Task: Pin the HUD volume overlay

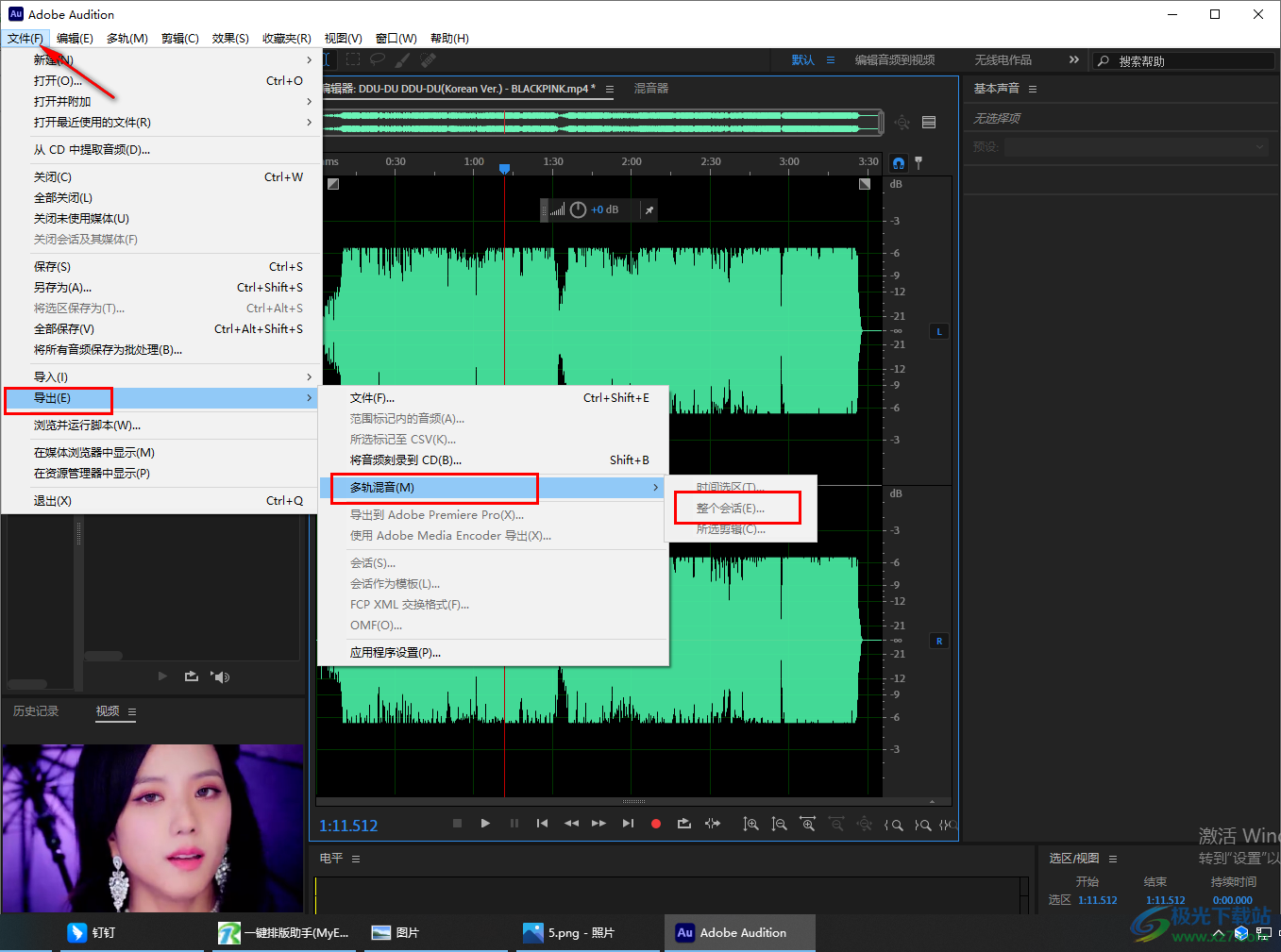Action: [649, 210]
